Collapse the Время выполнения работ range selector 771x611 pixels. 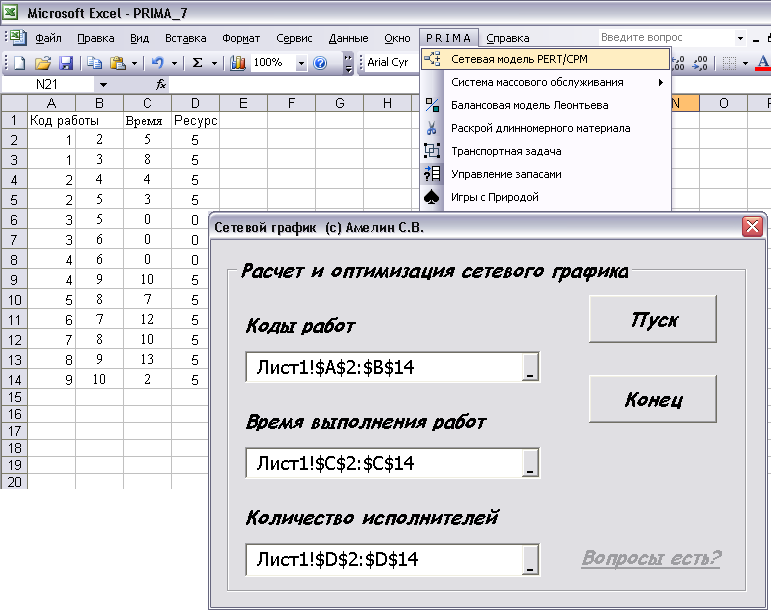click(x=530, y=463)
